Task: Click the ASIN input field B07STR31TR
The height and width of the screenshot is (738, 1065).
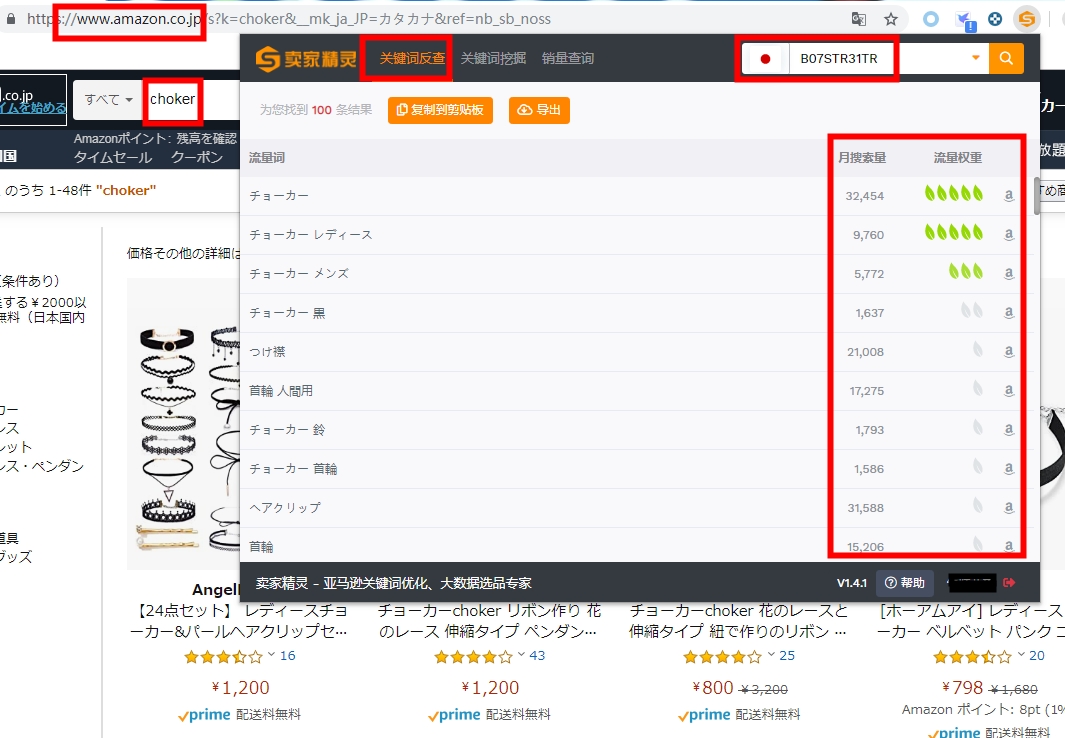Action: [879, 58]
